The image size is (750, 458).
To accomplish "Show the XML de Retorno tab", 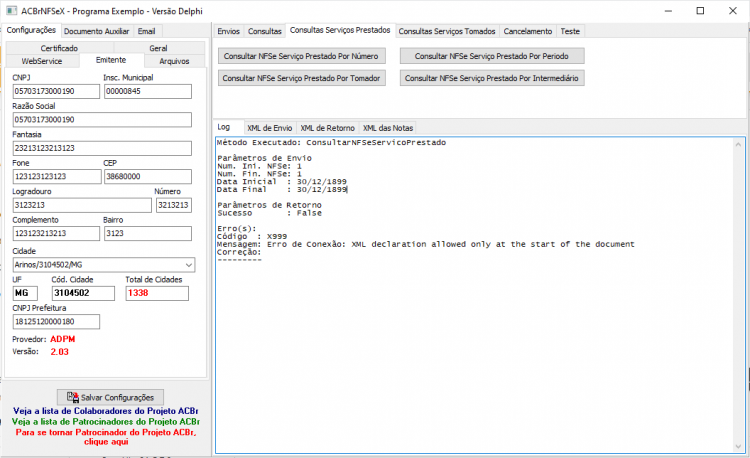I will pos(328,128).
